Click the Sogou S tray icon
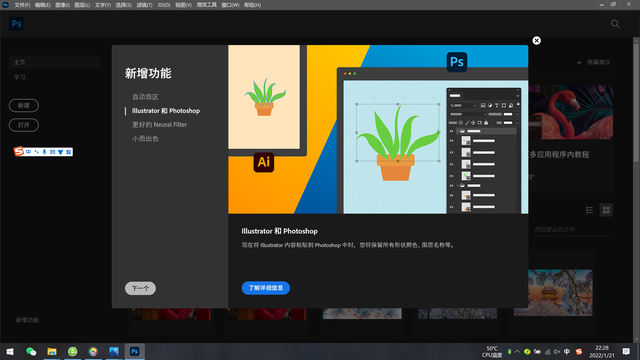The image size is (640, 360). [x=579, y=351]
